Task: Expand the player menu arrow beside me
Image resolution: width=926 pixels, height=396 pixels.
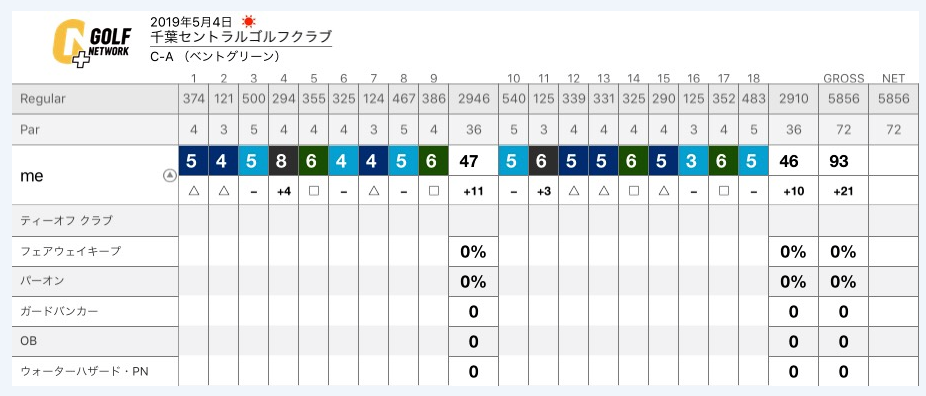Action: click(x=169, y=175)
